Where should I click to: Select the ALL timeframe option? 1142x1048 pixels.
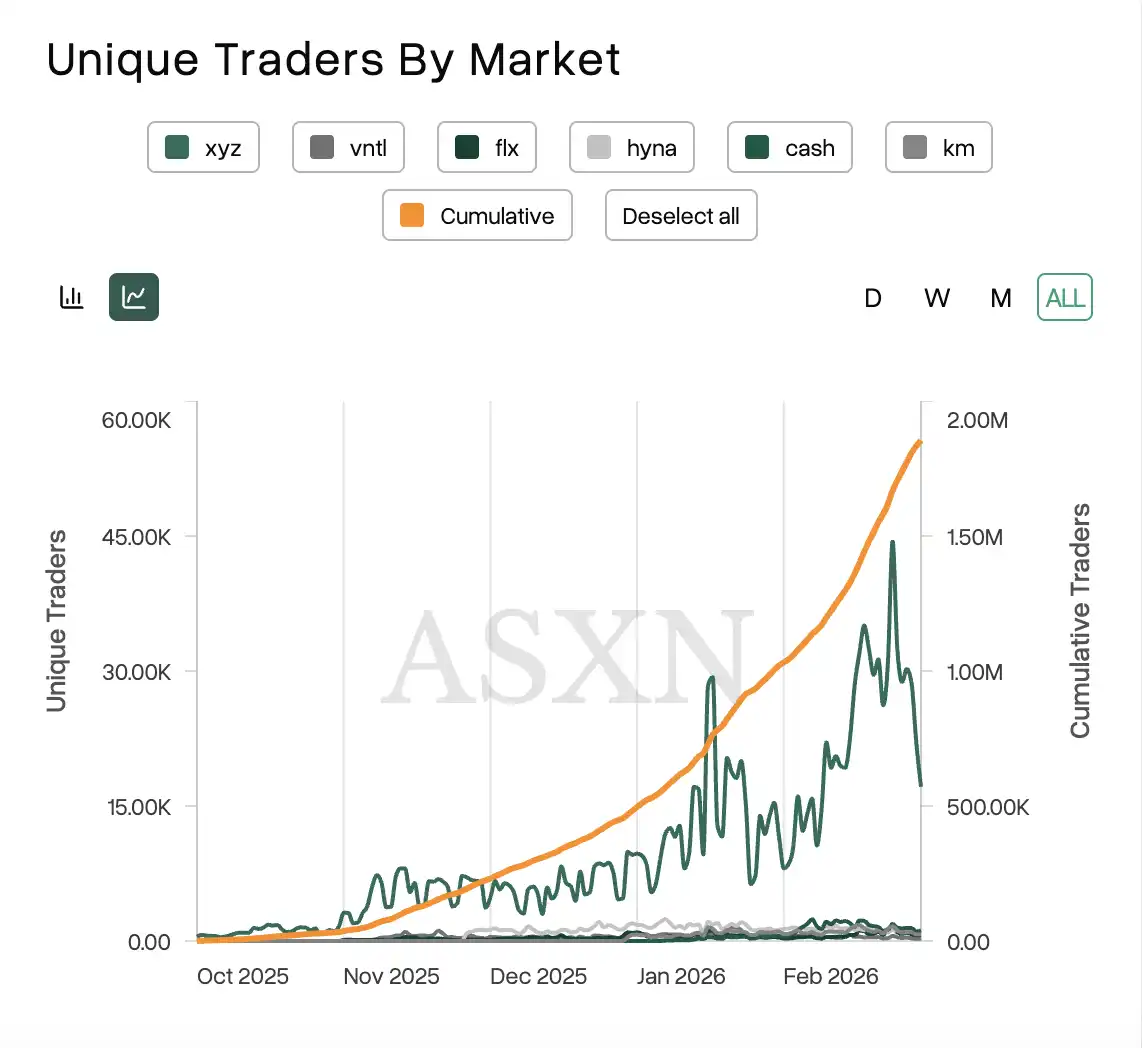[1065, 298]
